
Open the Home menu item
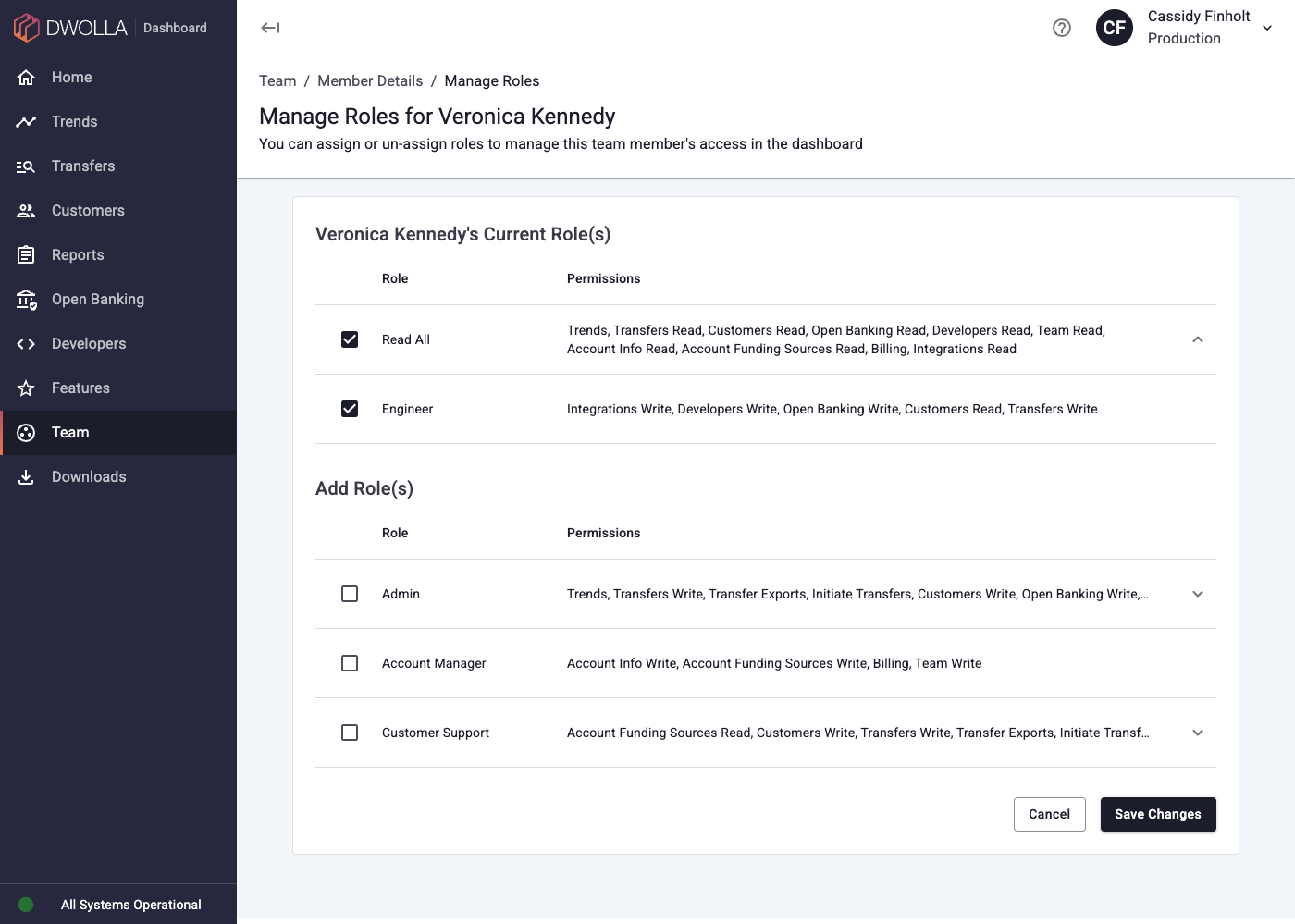coord(118,78)
